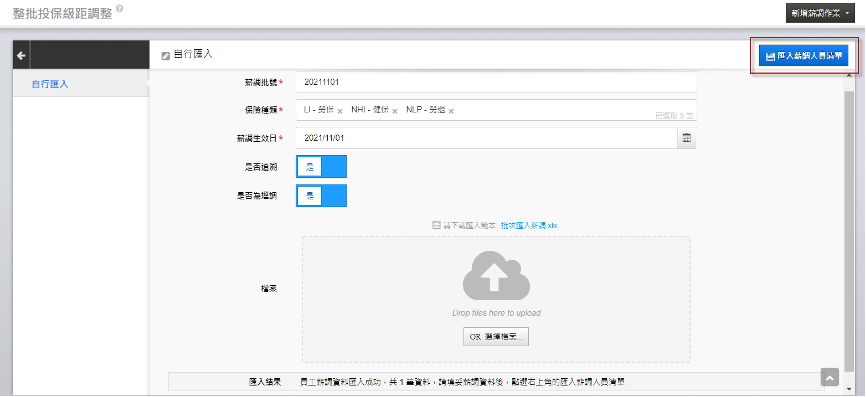Click the 薪調批號 field showing 20211101
The image size is (866, 397).
pos(496,82)
